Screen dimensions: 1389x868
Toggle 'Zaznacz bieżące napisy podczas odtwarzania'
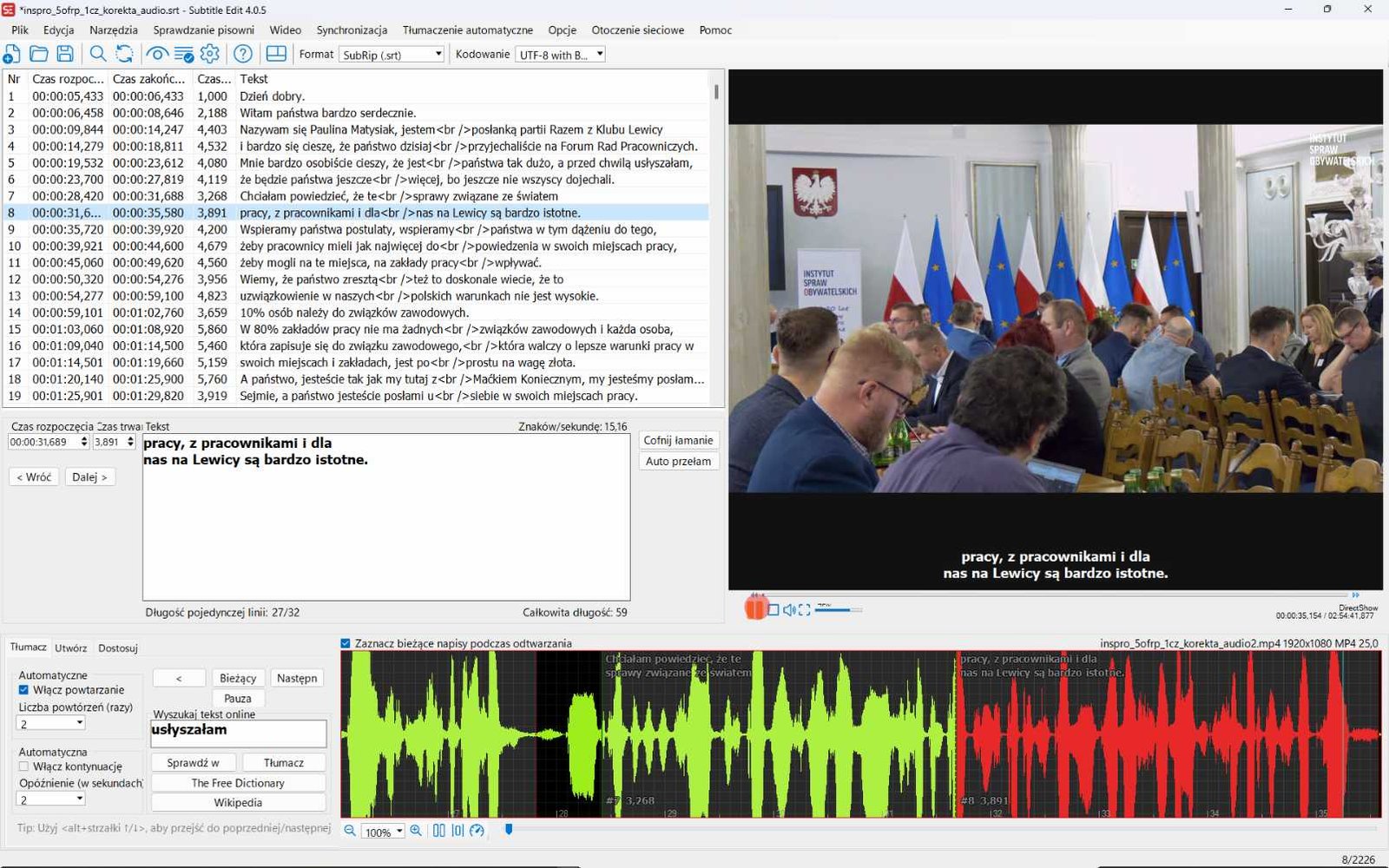coord(346,643)
